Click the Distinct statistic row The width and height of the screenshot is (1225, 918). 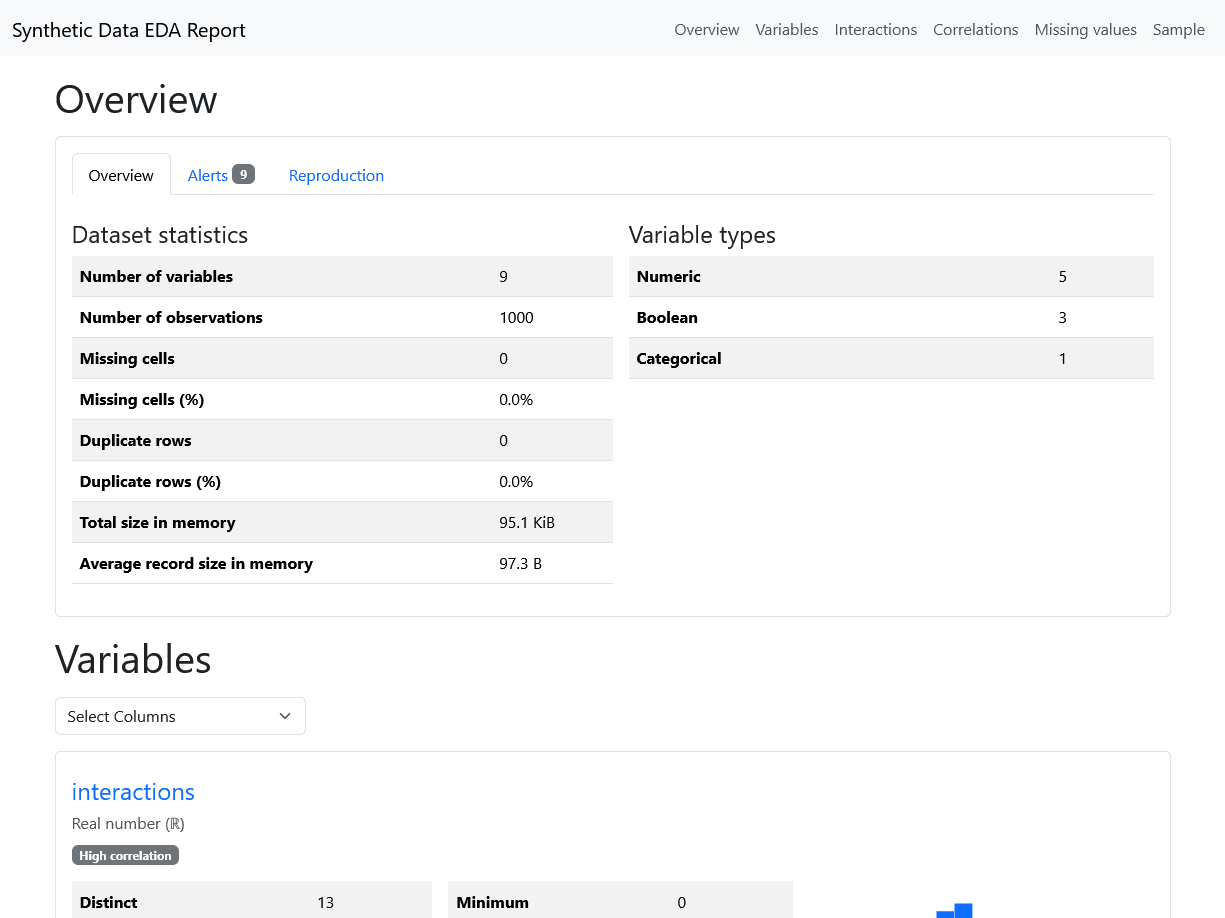coord(251,902)
